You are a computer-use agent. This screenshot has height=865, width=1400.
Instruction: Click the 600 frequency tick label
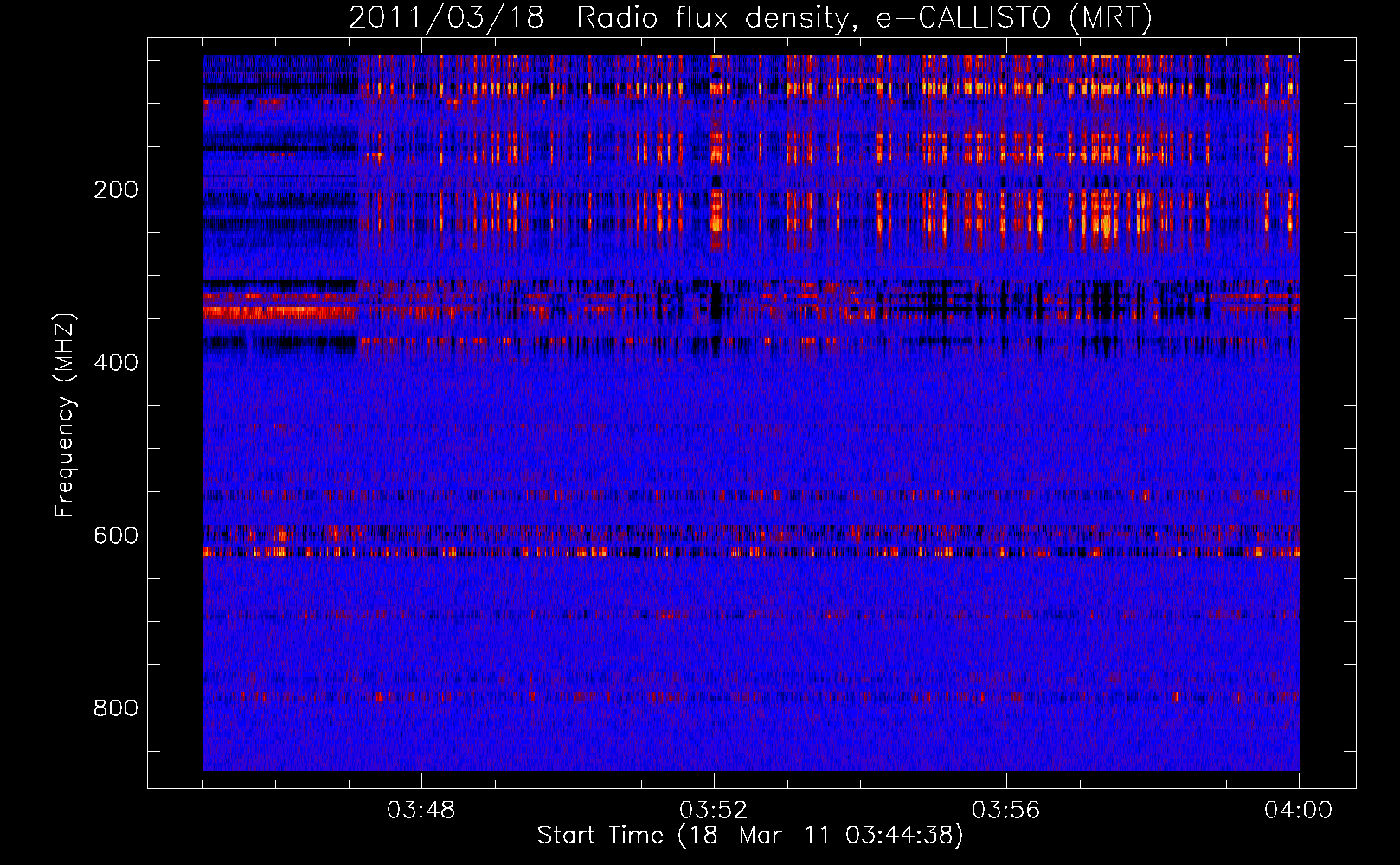pyautogui.click(x=116, y=535)
